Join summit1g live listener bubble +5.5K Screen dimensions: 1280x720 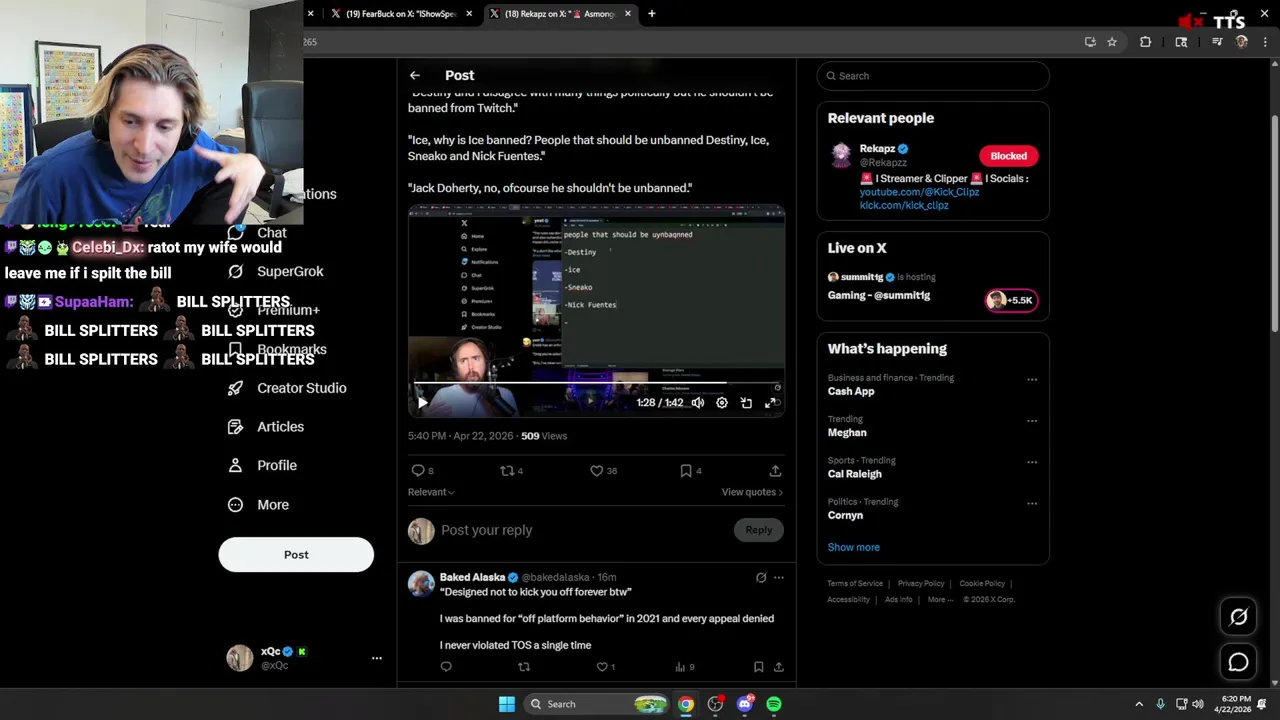(1011, 300)
